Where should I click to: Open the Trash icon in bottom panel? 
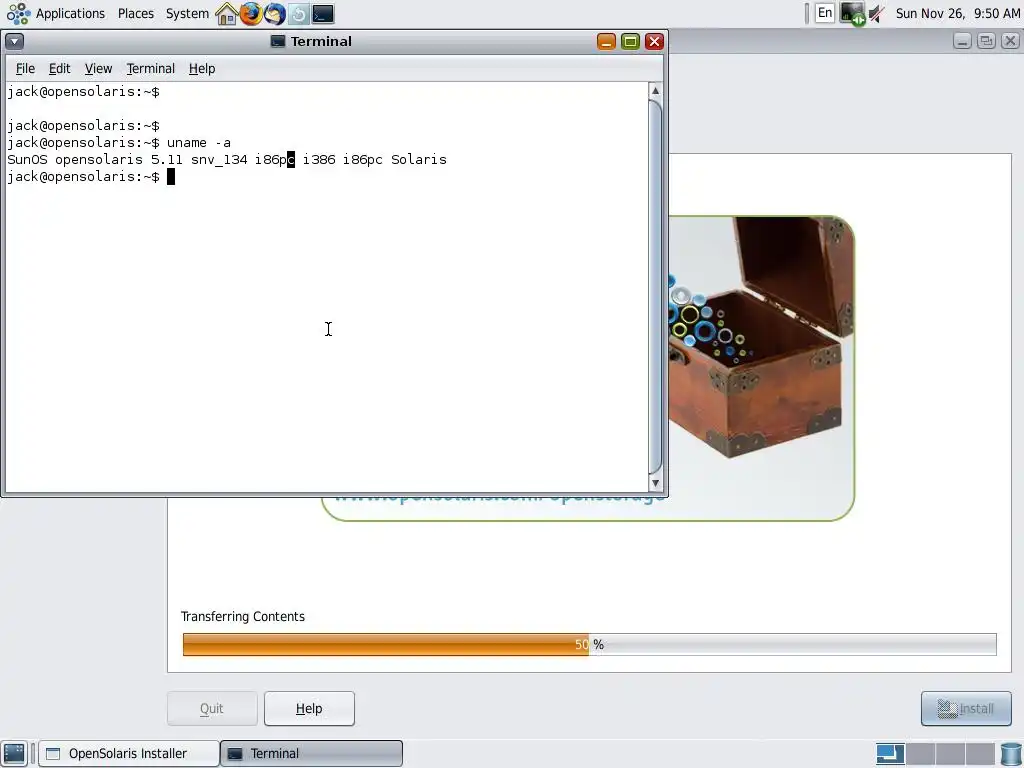[x=1010, y=753]
